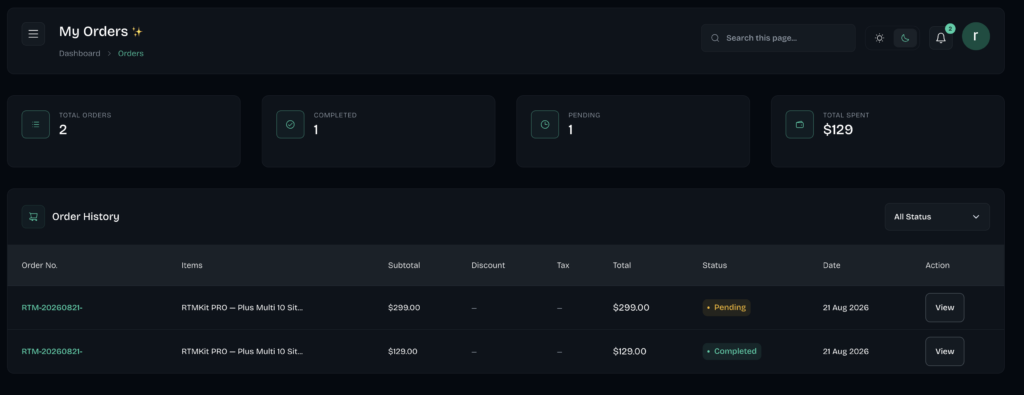This screenshot has width=1024, height=395.
Task: Click the Total Spent $129 value
Action: pos(838,130)
